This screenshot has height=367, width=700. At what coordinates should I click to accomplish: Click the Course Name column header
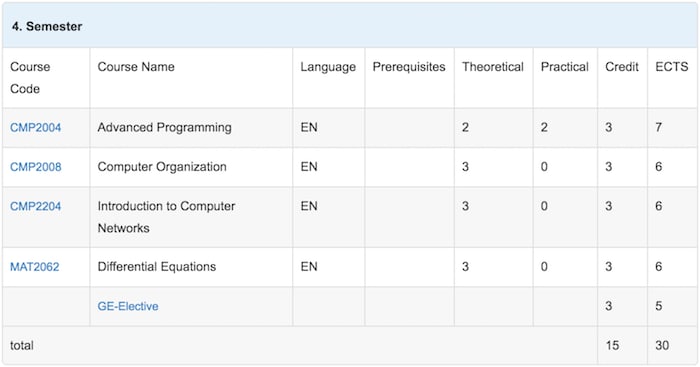(x=136, y=67)
